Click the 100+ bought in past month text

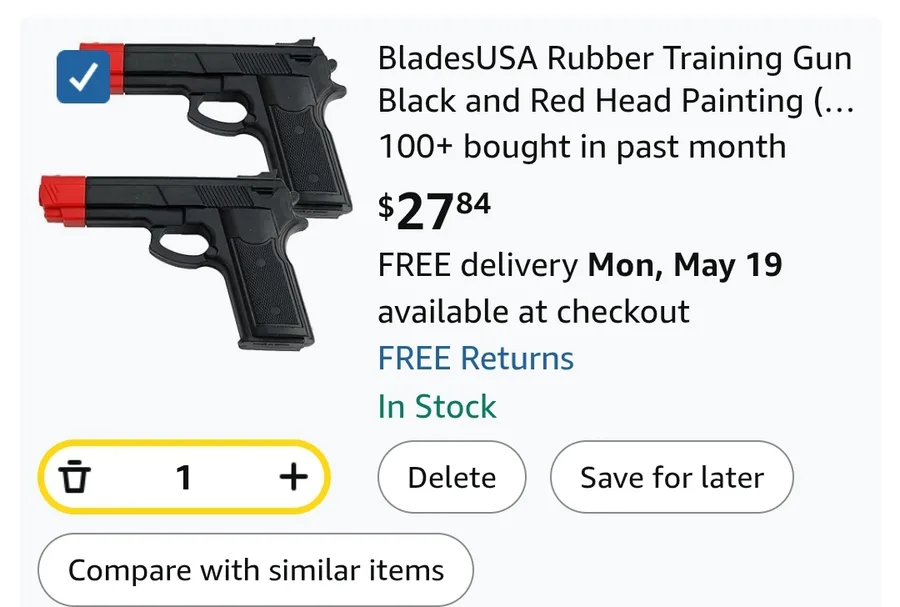point(582,146)
